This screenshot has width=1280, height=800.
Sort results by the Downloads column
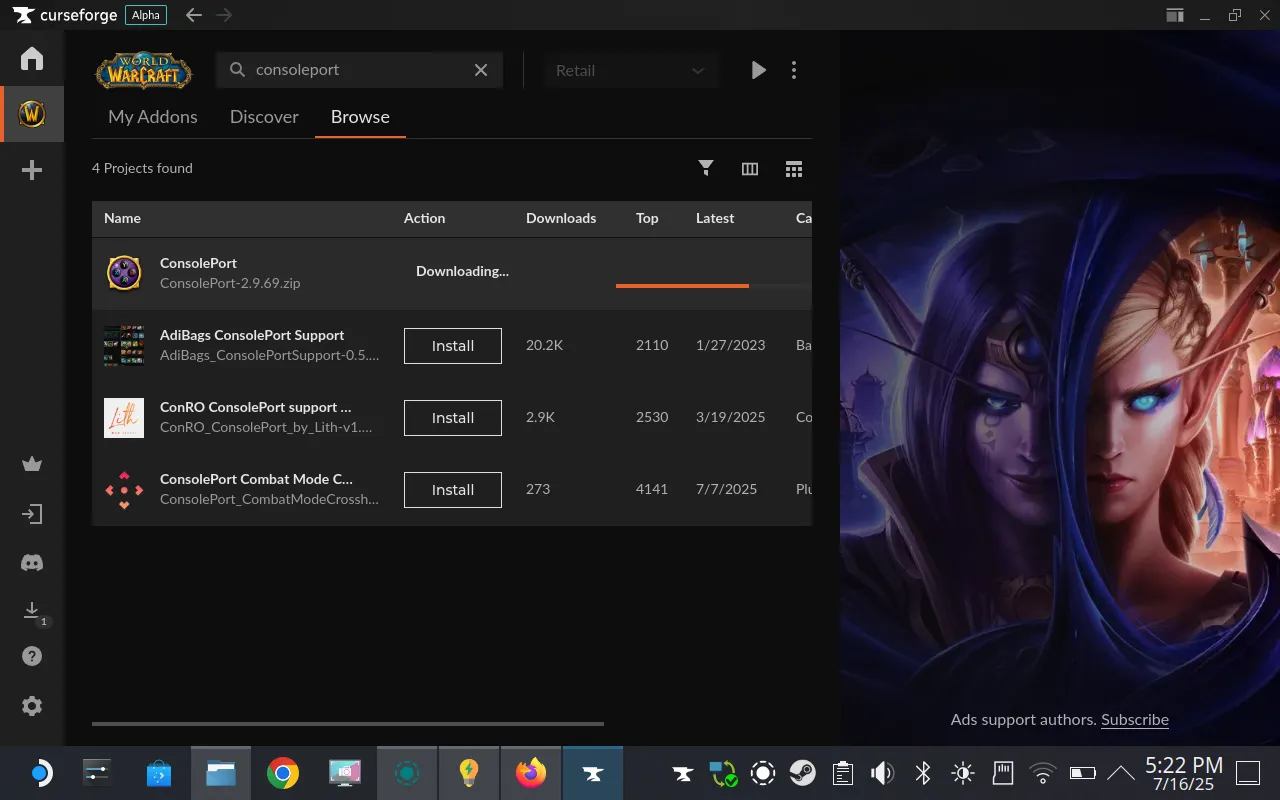tap(561, 218)
